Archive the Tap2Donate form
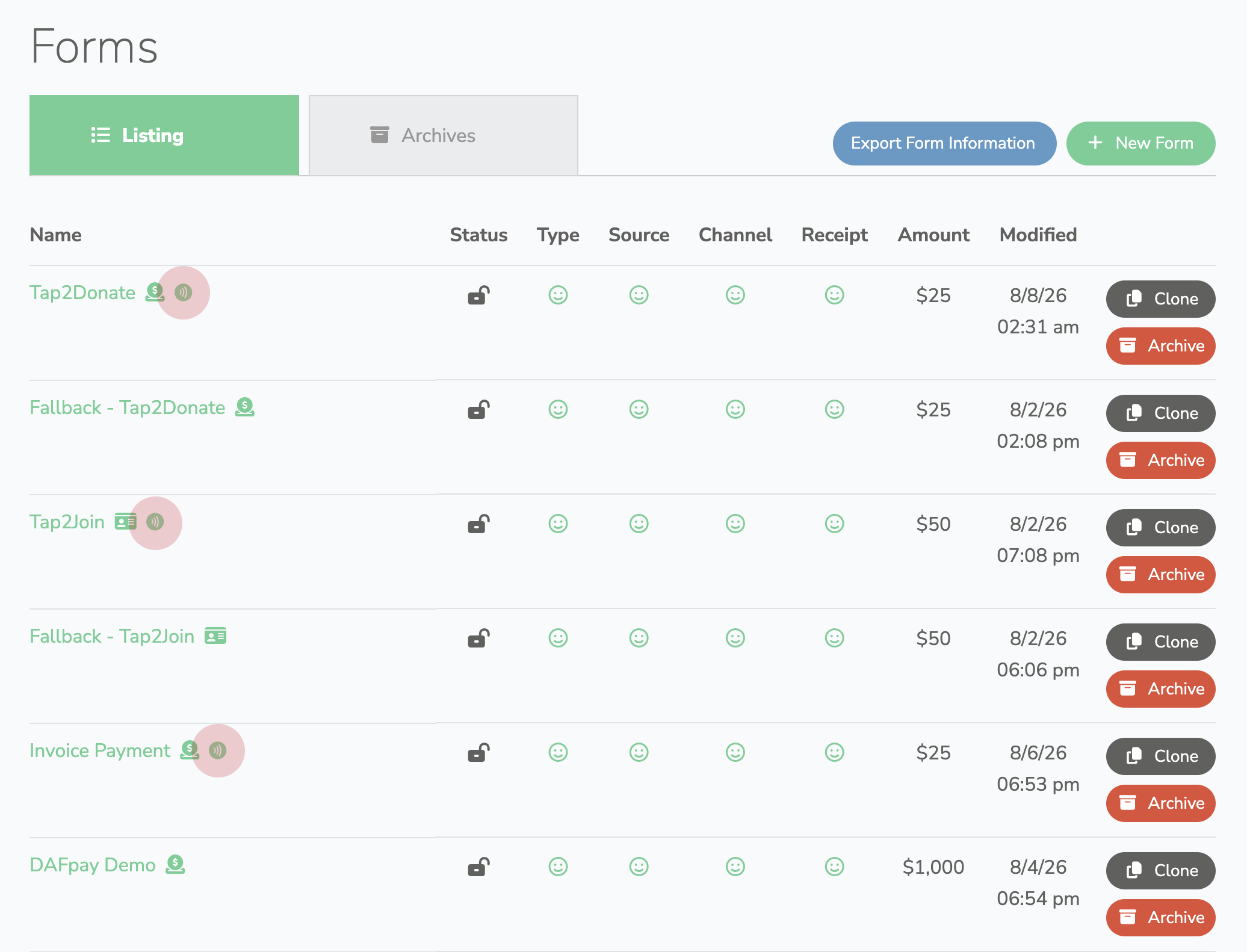This screenshot has width=1247, height=952. click(x=1160, y=346)
